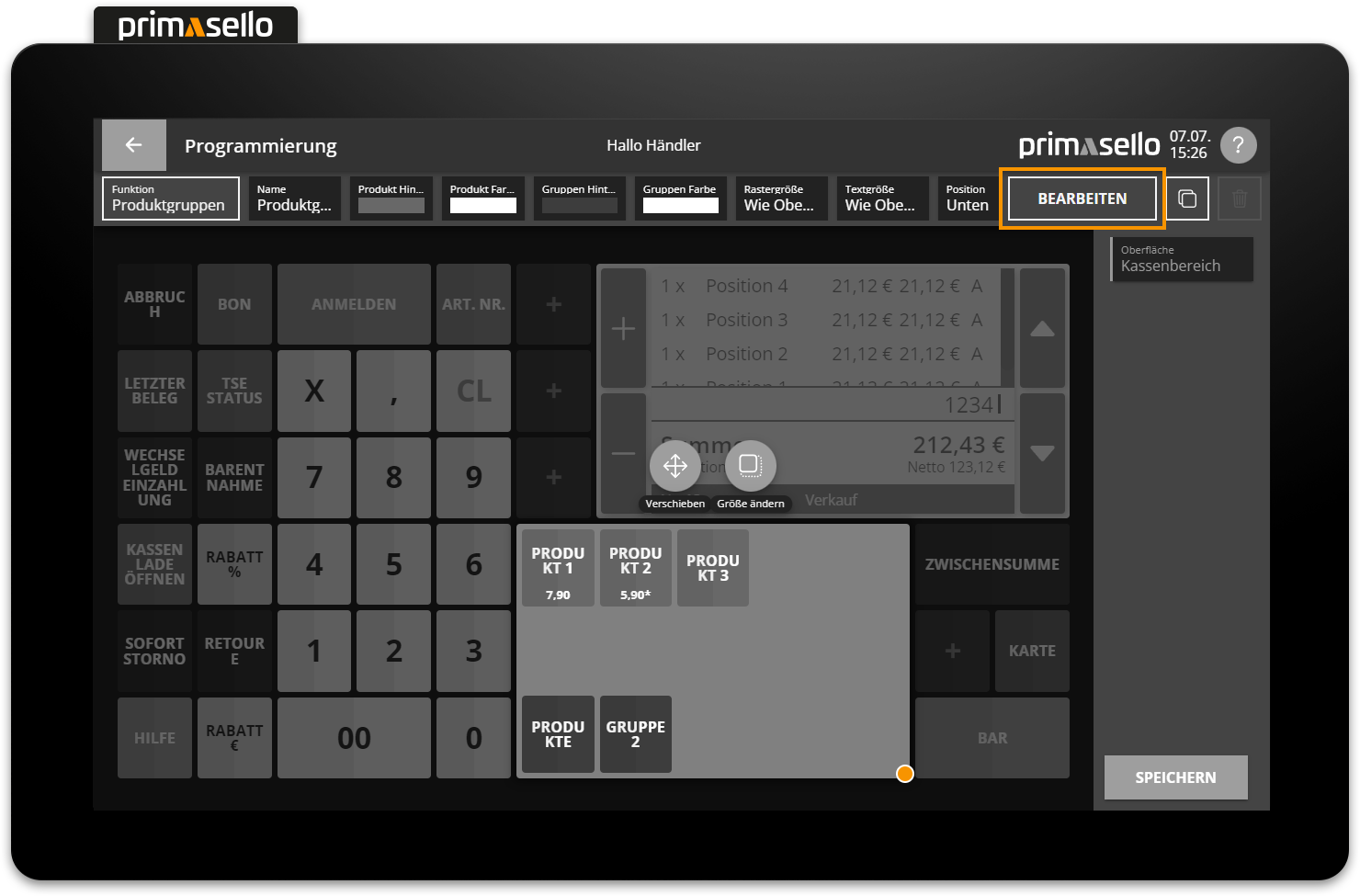Click the Größe ändern resize icon

point(750,466)
